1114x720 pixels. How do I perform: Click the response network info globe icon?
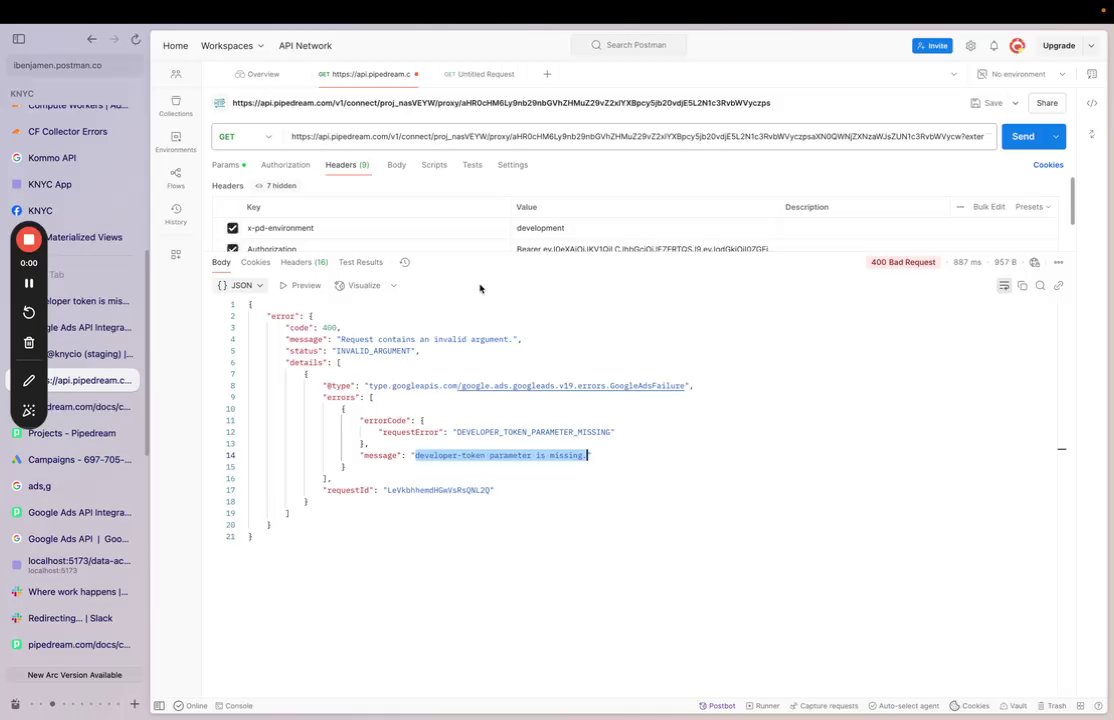click(x=1034, y=262)
